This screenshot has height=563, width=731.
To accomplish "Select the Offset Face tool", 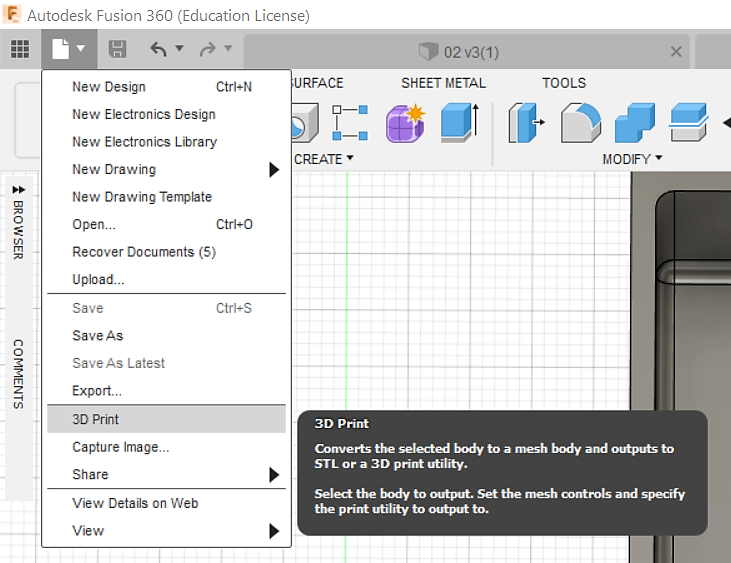I will 689,123.
